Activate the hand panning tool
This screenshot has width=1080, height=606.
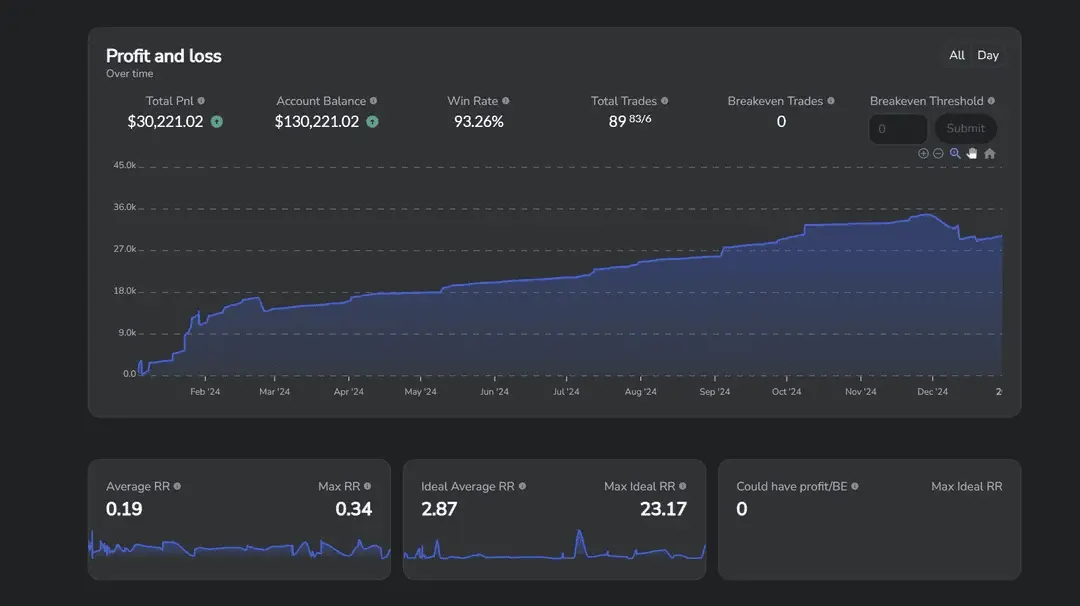(x=972, y=154)
